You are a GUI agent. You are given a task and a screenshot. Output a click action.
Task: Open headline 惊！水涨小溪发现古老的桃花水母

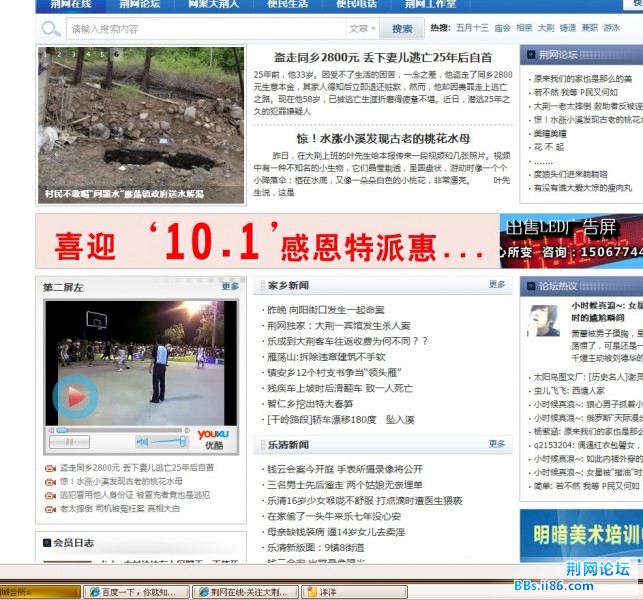(383, 139)
